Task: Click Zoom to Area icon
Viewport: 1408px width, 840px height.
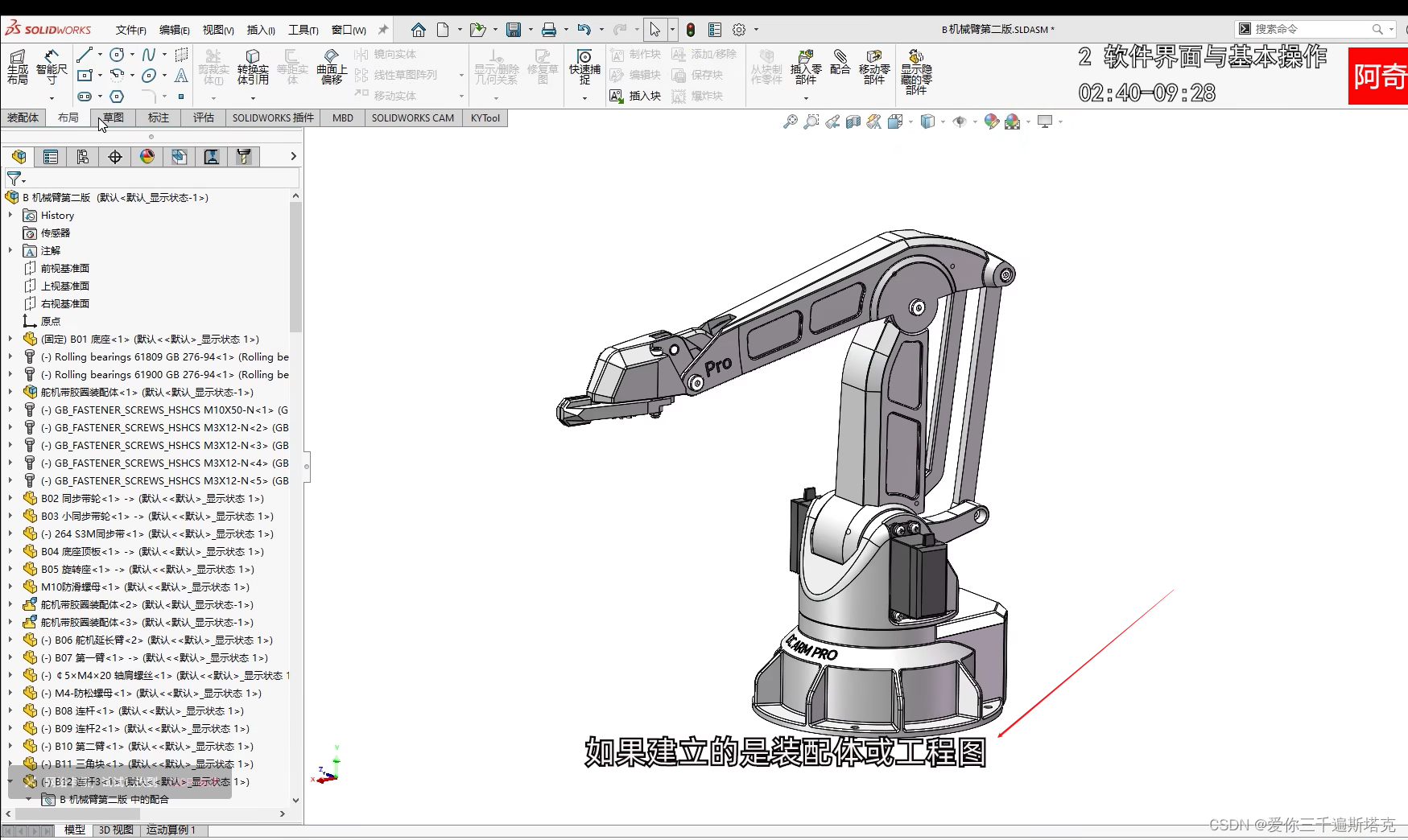Action: (x=811, y=121)
